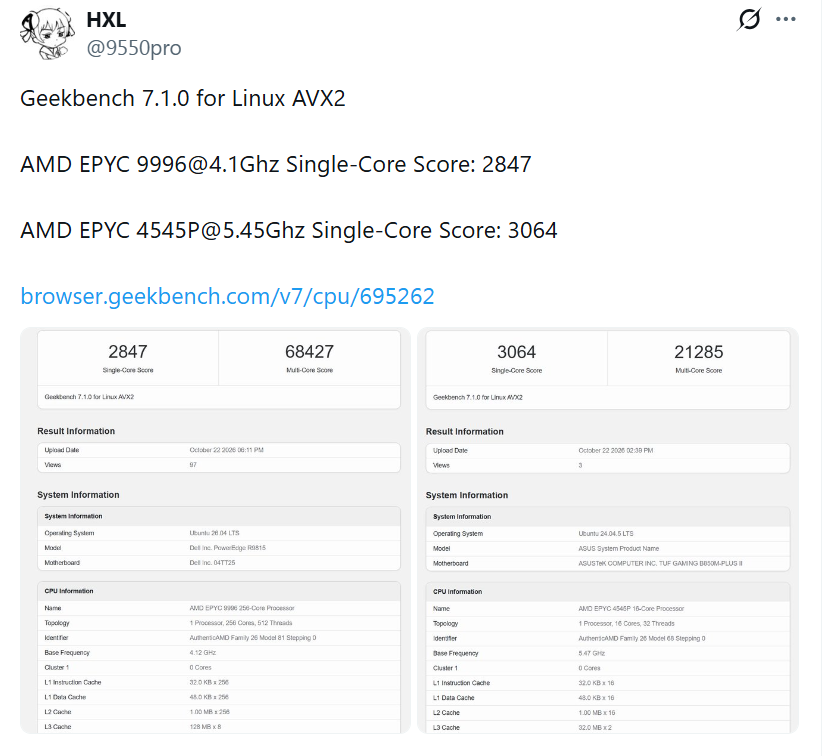Viewport: 822px width, 756px height.
Task: Click upload date 'October 22 2026 02:39 PM'
Action: pyautogui.click(x=616, y=450)
